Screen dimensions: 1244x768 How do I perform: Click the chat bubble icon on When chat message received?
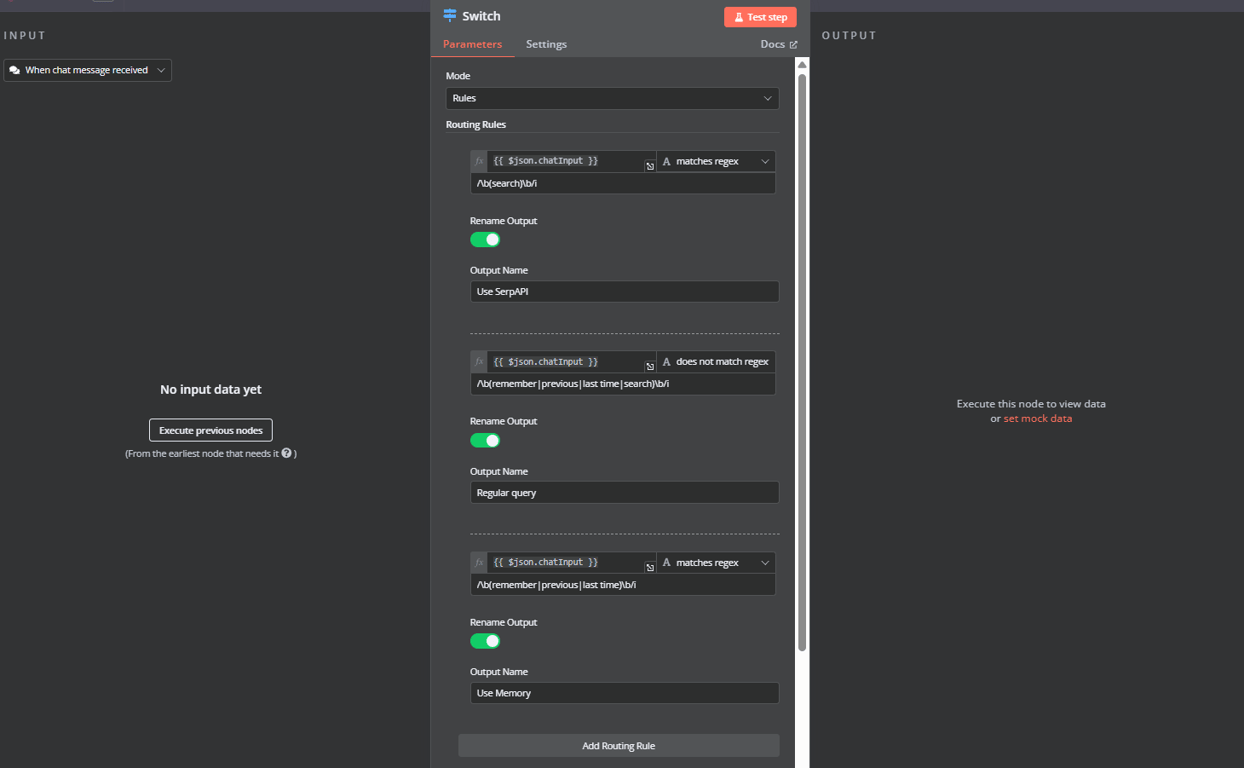tap(14, 70)
